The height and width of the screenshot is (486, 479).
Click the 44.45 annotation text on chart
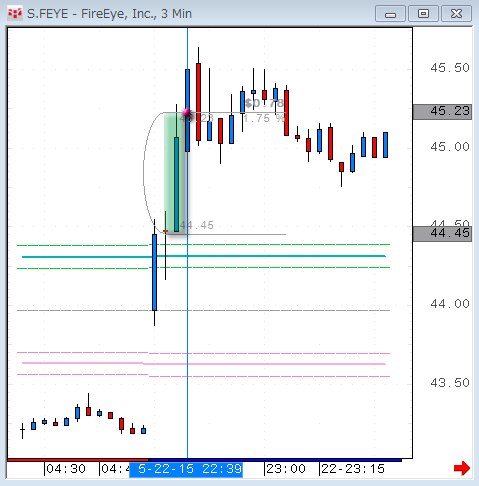point(197,225)
